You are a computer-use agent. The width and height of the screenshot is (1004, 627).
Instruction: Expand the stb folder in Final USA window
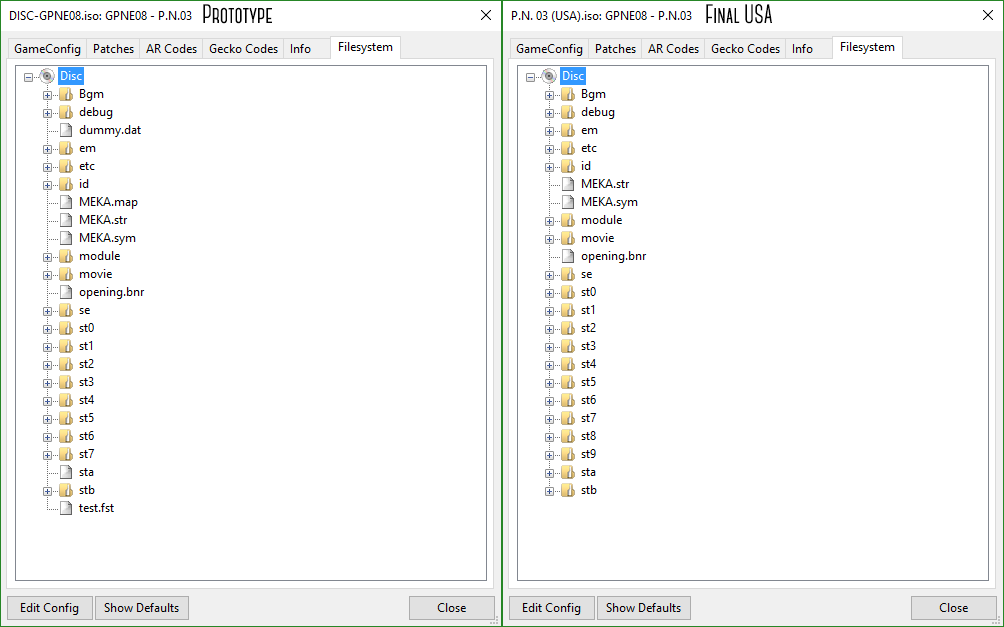click(549, 491)
